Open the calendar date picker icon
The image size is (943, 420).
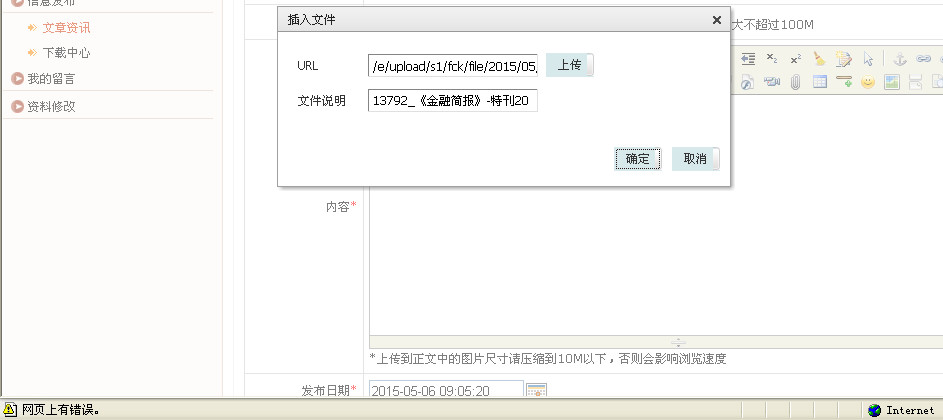click(536, 391)
